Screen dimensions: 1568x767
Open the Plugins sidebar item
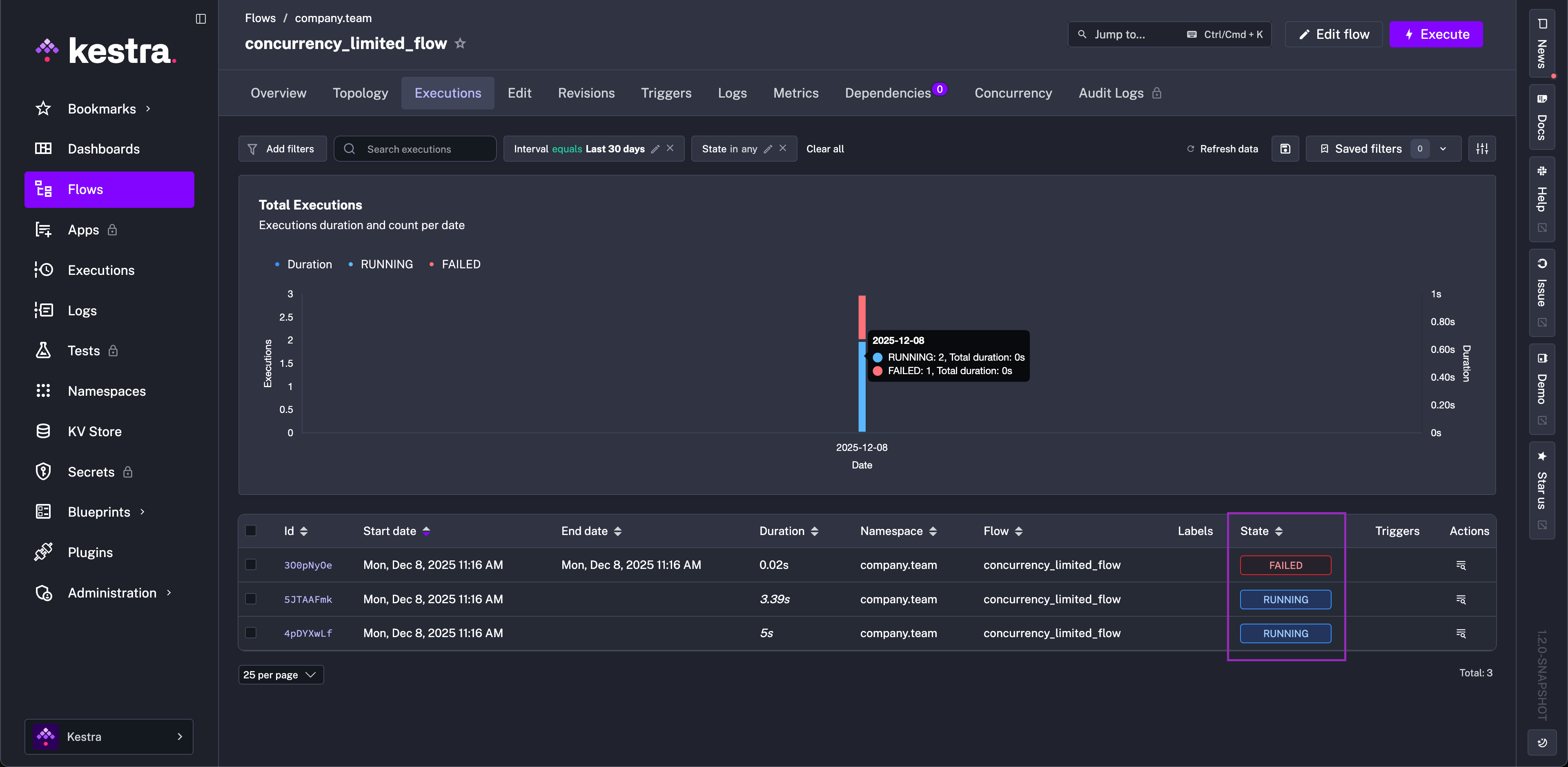point(90,552)
